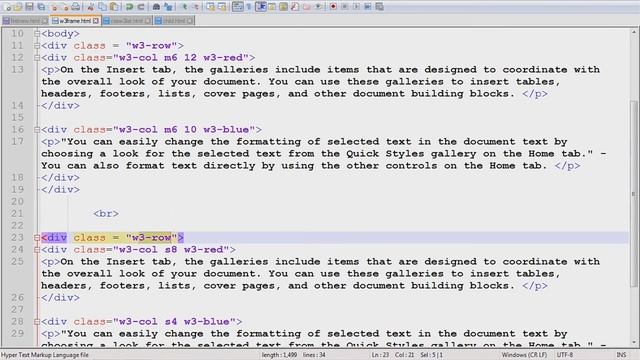Click the Redo toolbar icon
This screenshot has width=640, height=360.
click(141, 7)
